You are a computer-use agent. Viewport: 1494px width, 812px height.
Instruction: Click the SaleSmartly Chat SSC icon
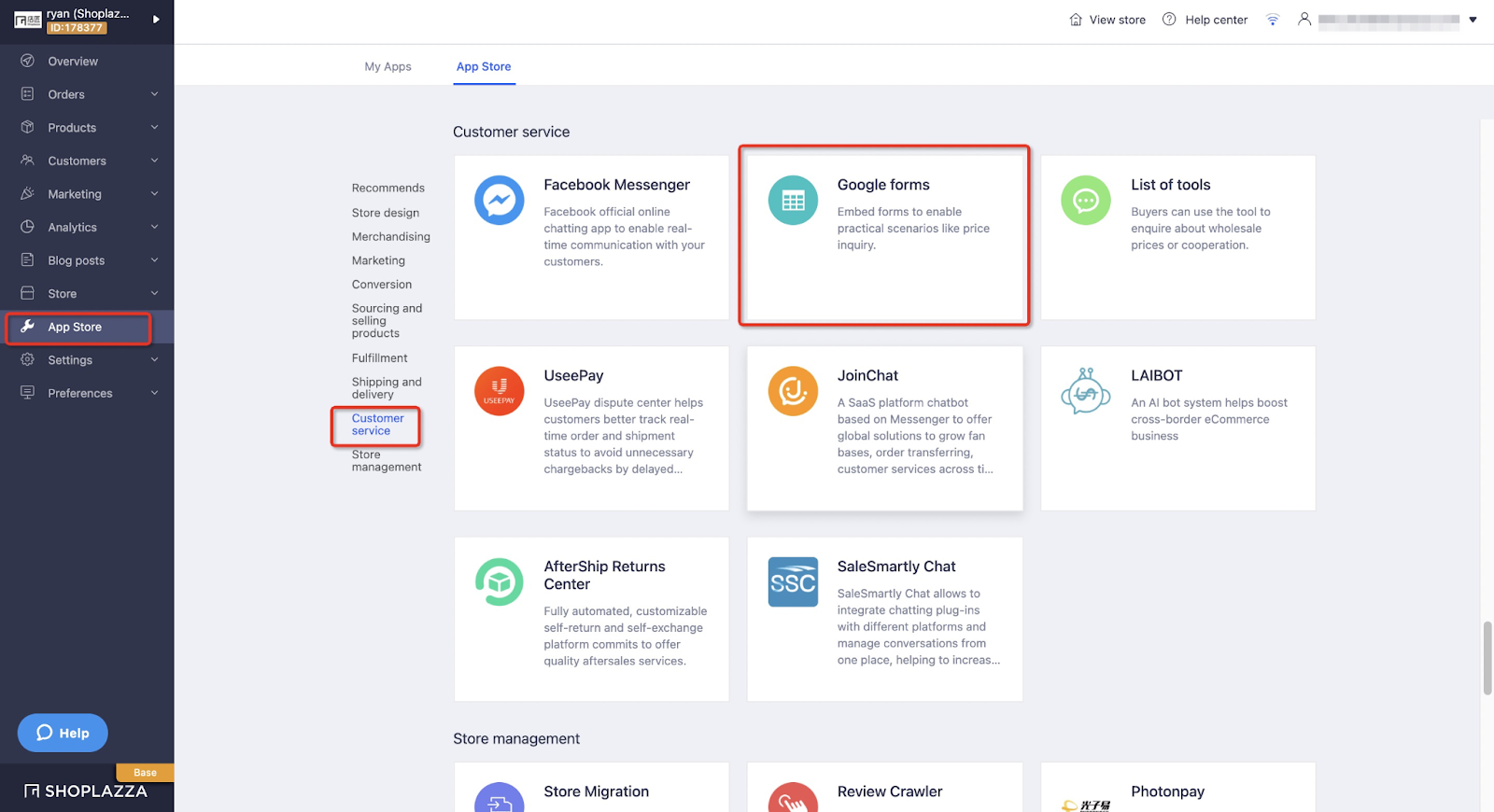tap(793, 581)
